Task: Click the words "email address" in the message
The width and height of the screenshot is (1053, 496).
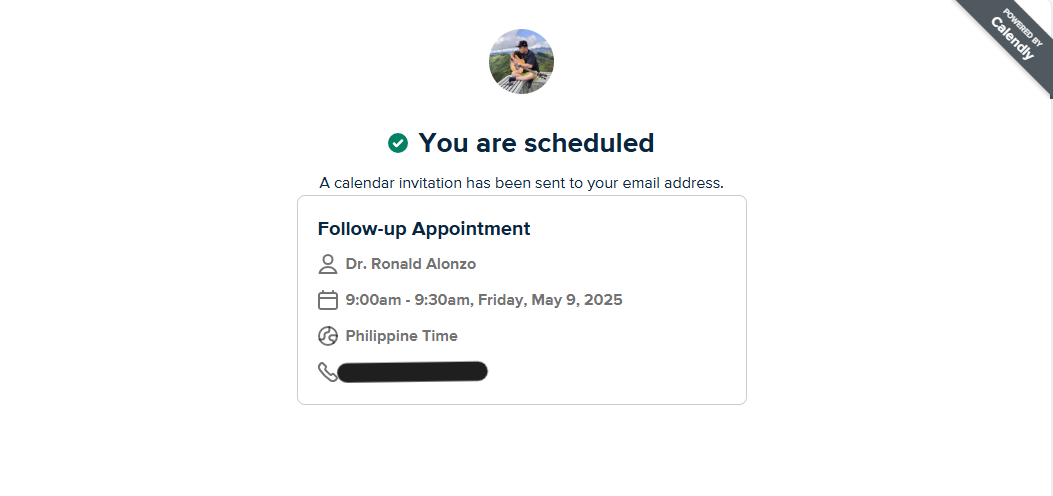Action: point(676,183)
